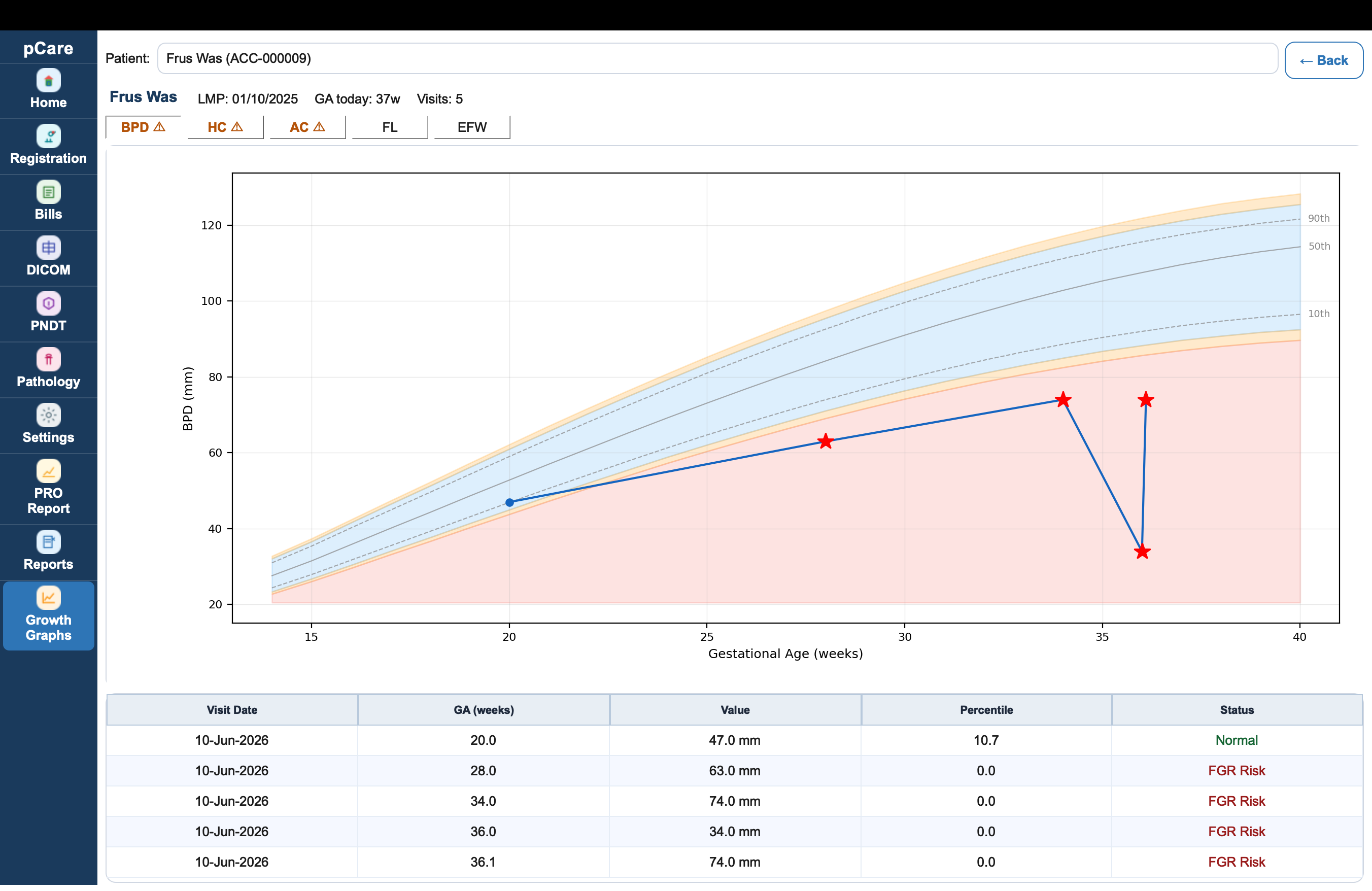Open the Reports sidebar icon
The width and height of the screenshot is (1372, 891).
[48, 542]
